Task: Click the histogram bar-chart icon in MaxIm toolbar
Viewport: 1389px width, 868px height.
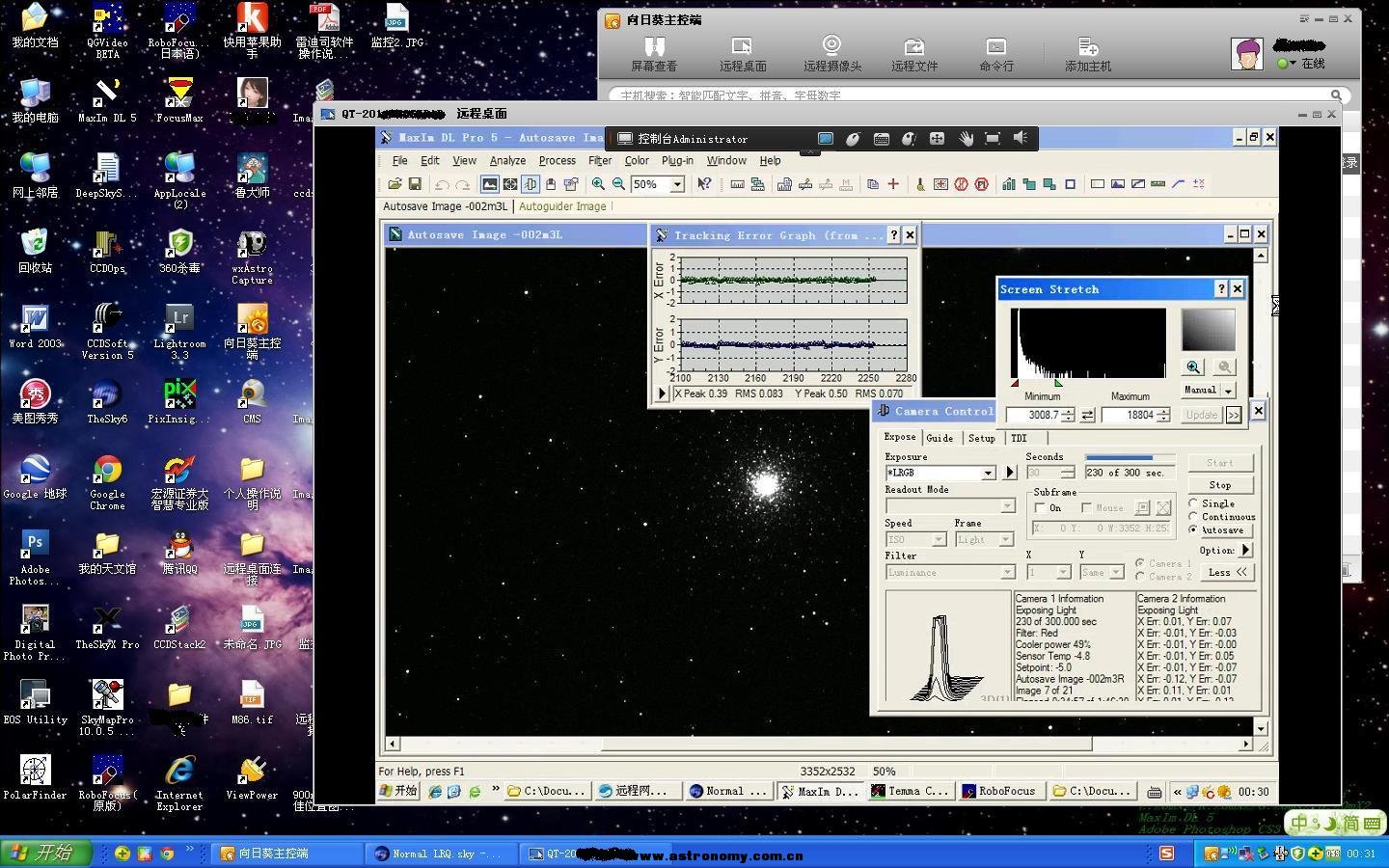Action: tap(1008, 184)
